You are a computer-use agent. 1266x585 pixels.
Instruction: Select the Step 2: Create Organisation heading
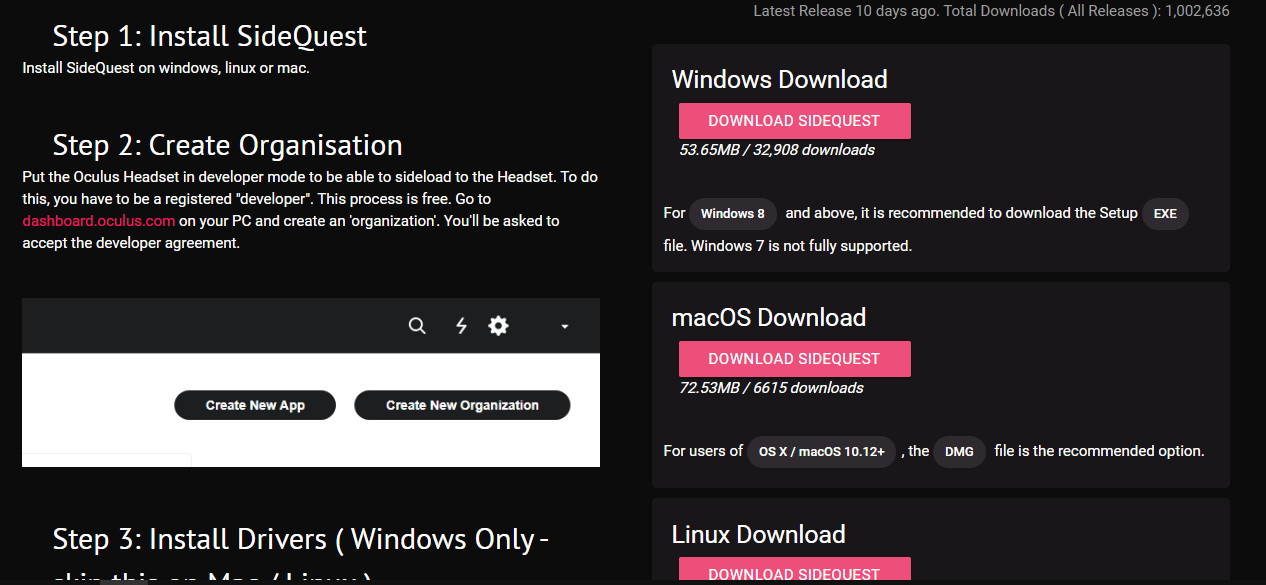click(227, 145)
